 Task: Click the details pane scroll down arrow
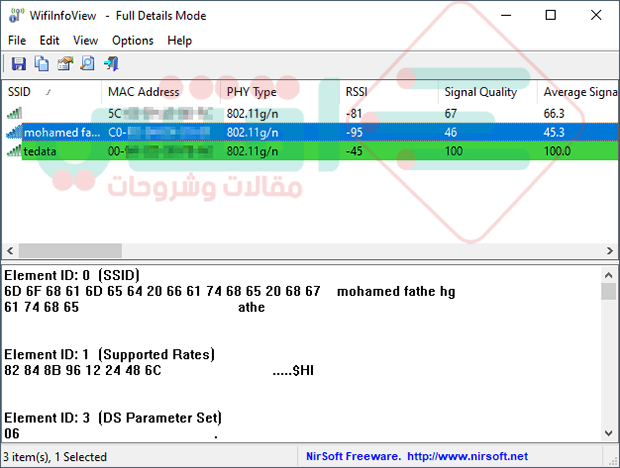click(x=609, y=434)
